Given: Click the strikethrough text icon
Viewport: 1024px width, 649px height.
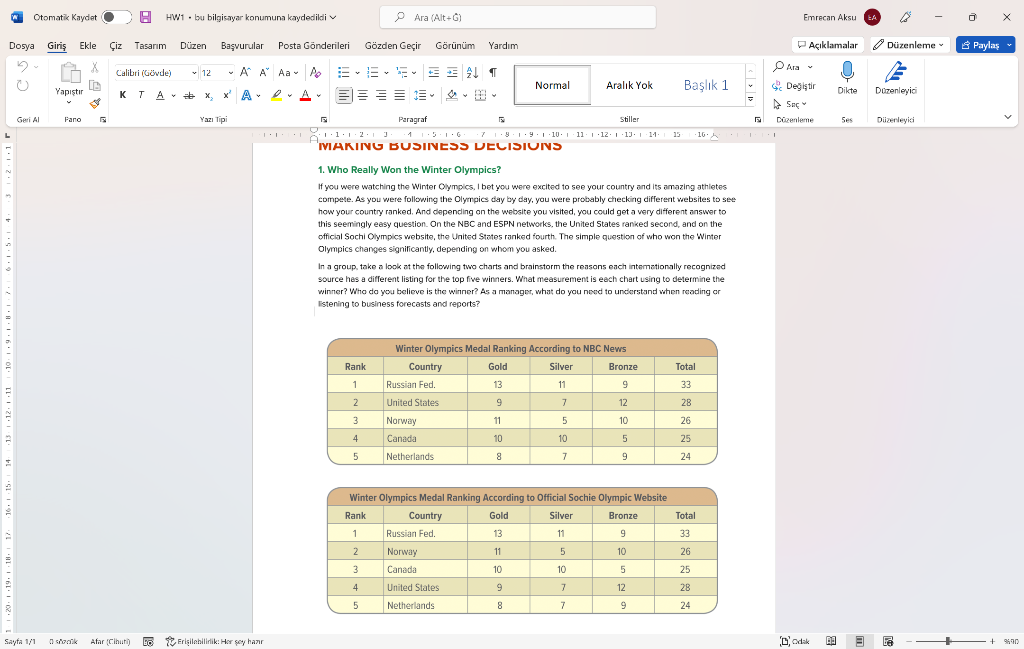Looking at the screenshot, I should coord(189,95).
